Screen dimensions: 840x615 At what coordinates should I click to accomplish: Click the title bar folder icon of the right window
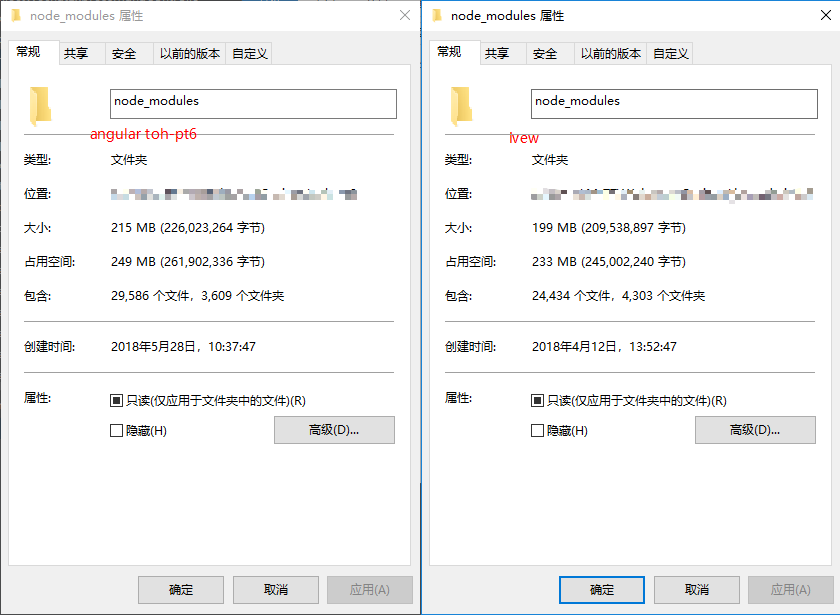[437, 16]
